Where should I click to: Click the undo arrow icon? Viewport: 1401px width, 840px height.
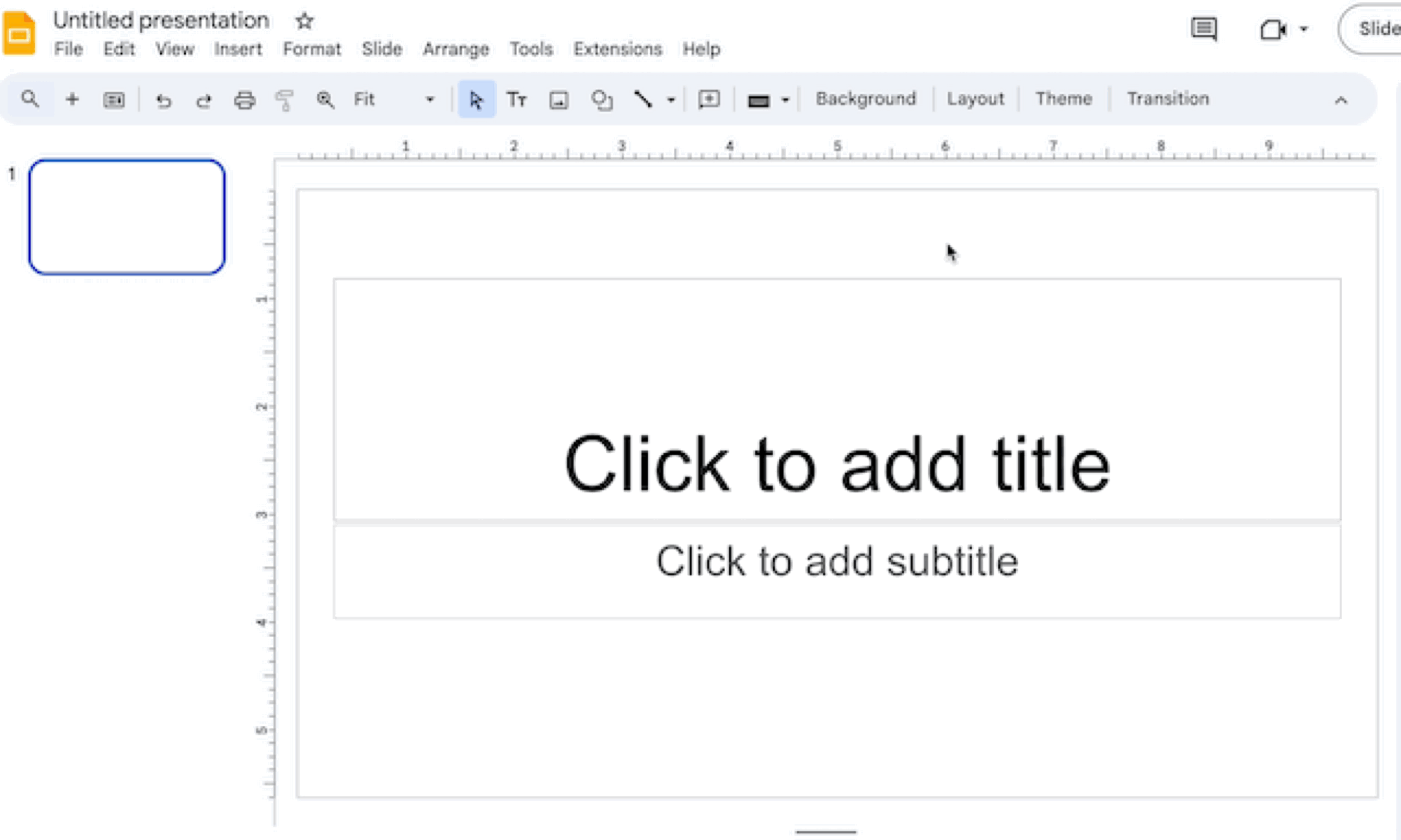click(x=164, y=100)
